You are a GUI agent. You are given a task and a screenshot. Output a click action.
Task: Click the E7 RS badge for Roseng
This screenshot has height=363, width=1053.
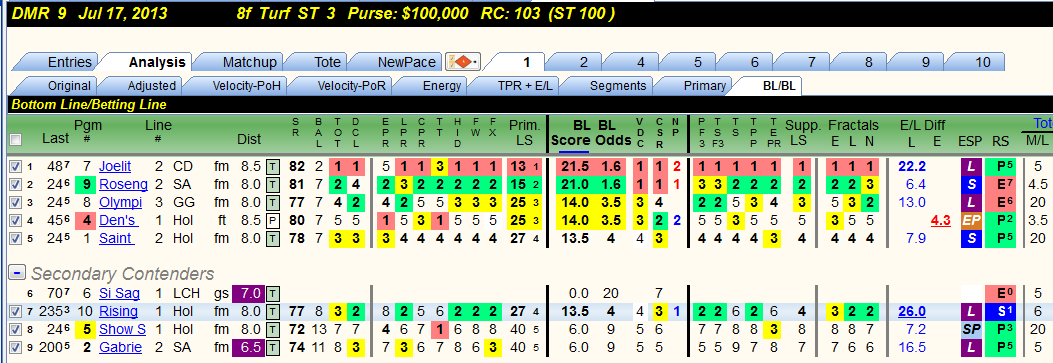1001,184
